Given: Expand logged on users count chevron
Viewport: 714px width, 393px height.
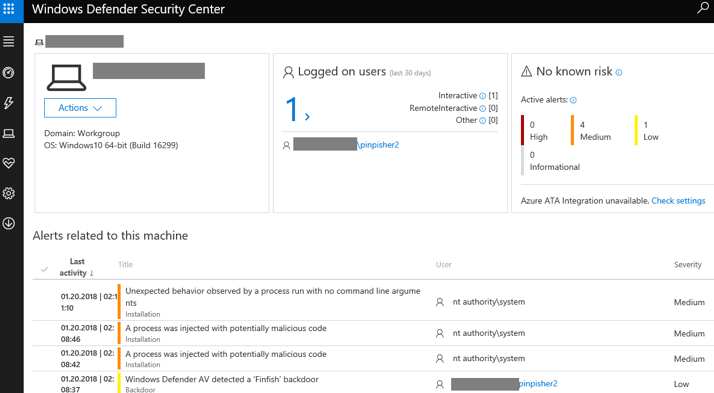Looking at the screenshot, I should click(x=307, y=117).
